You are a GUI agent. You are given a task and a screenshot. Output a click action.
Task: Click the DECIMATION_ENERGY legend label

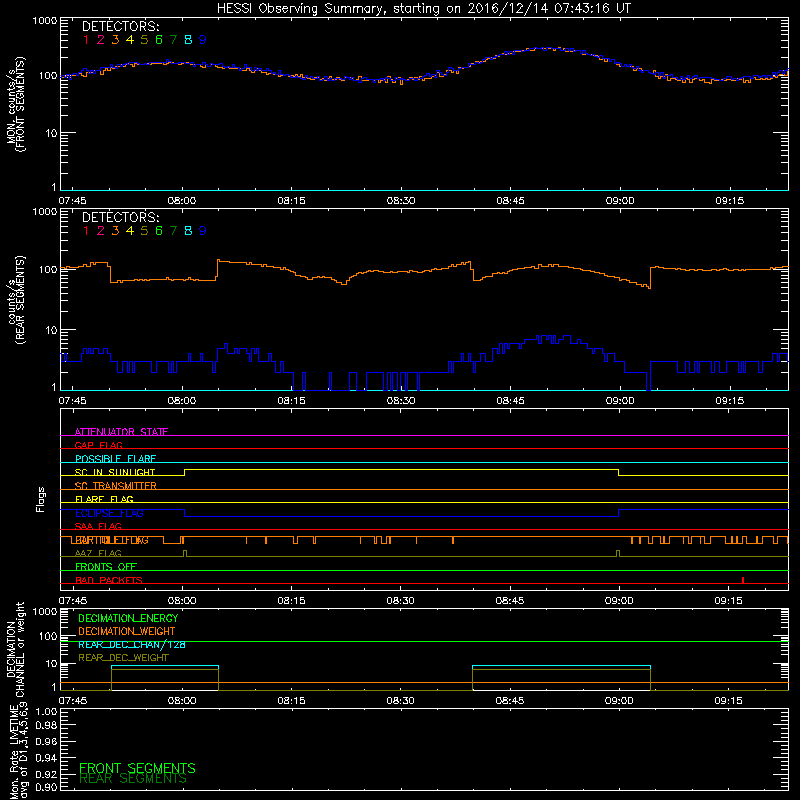(128, 618)
